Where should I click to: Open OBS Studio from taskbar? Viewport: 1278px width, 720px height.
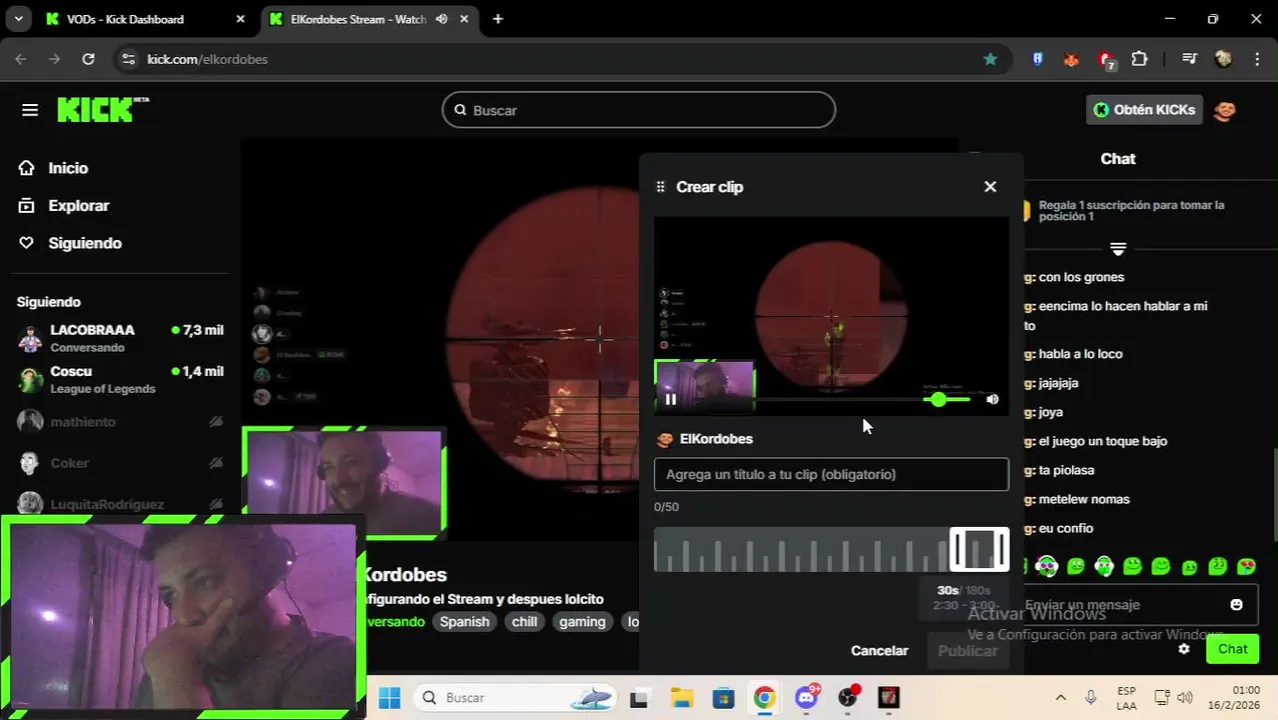[x=848, y=698]
